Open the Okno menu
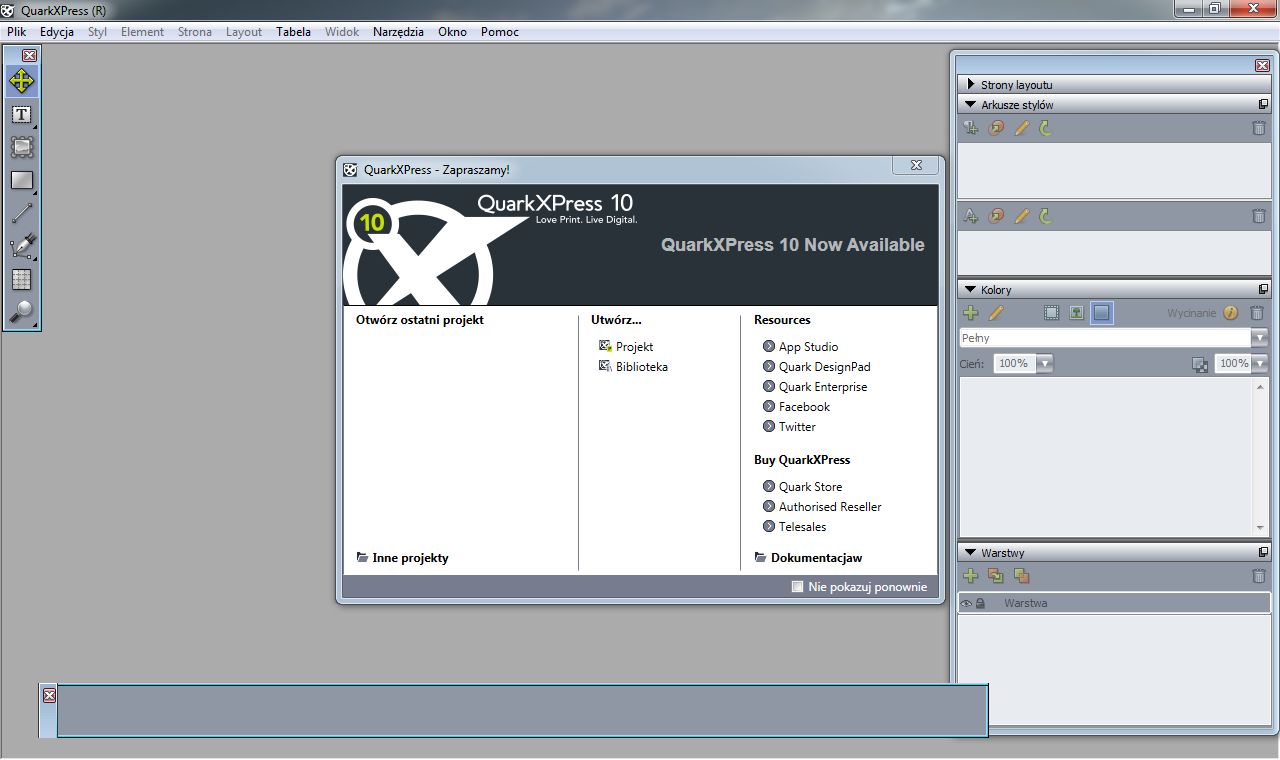Viewport: 1280px width, 760px height. 452,32
